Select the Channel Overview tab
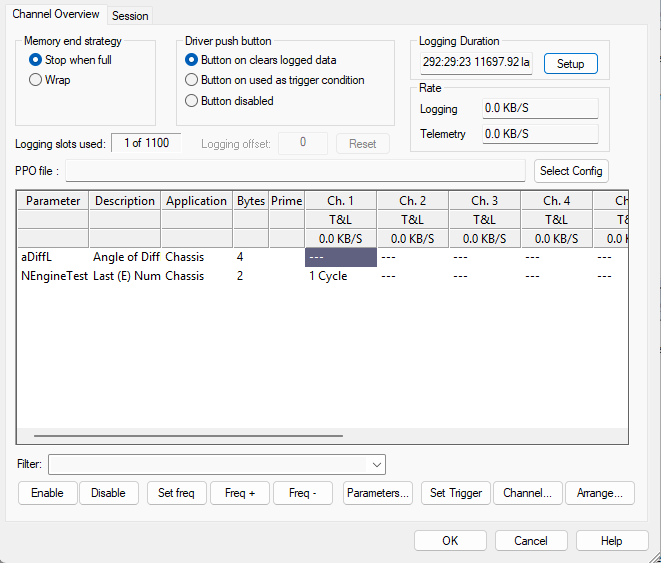Screen dimensions: 661x563 (56, 14)
